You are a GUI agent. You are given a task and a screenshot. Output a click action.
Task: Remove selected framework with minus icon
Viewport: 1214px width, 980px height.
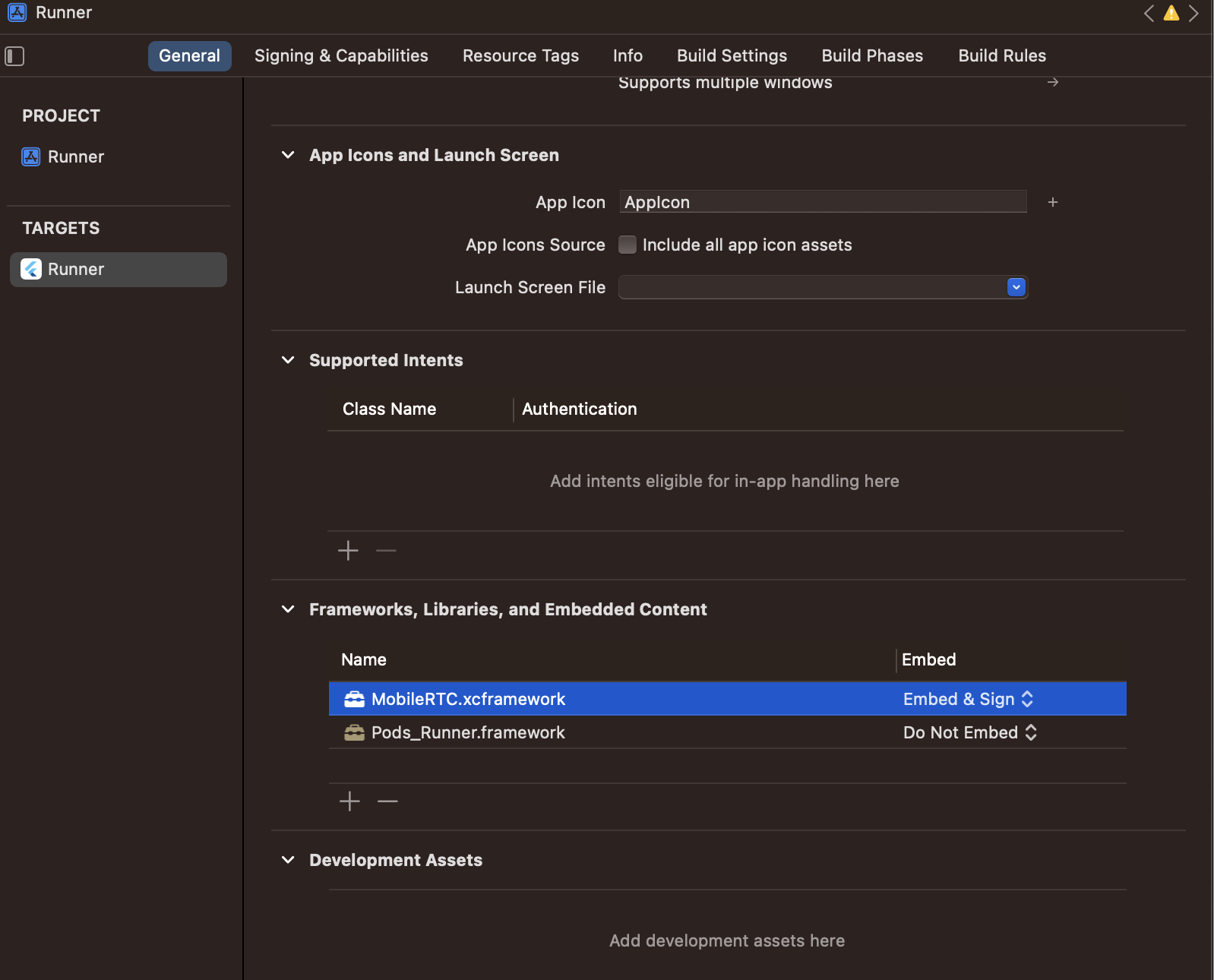387,801
